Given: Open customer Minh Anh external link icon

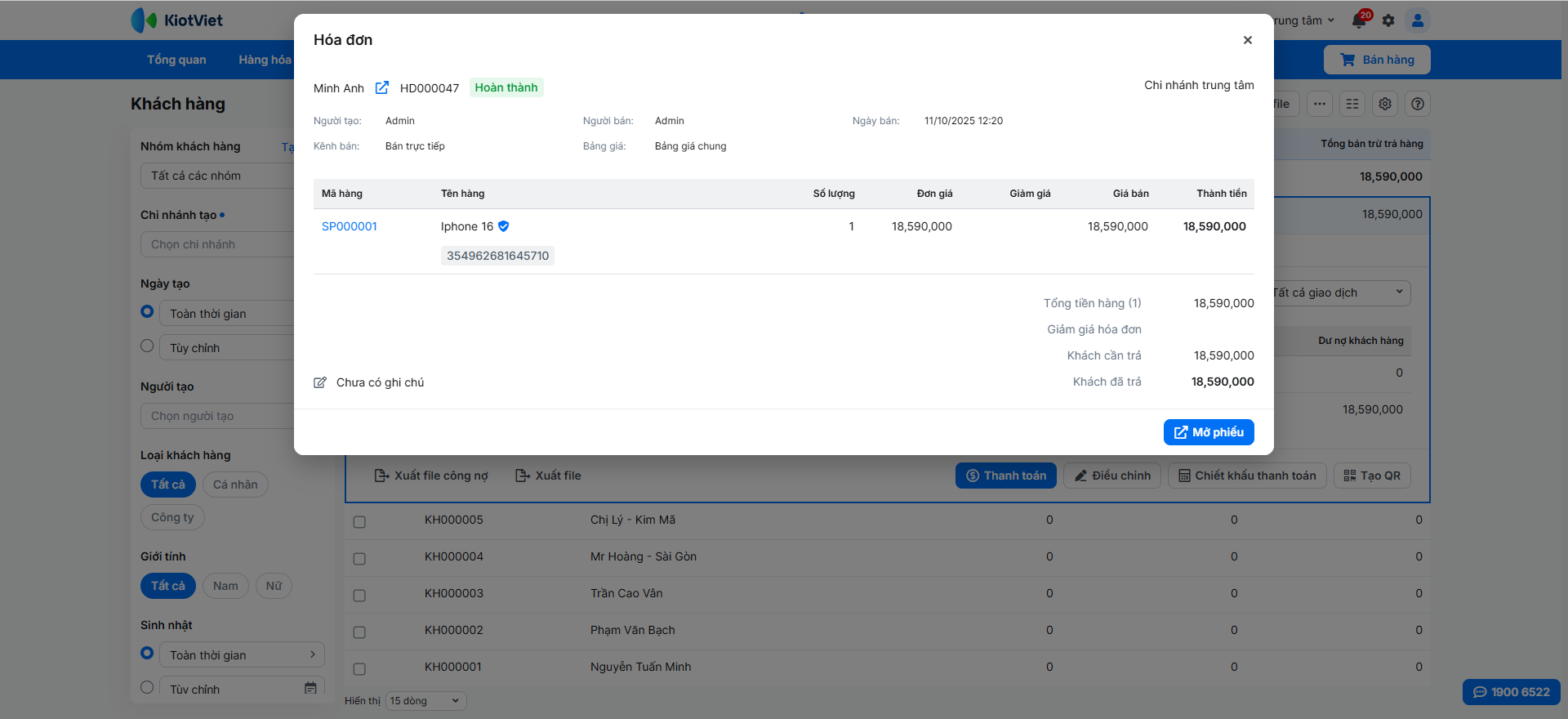Looking at the screenshot, I should (381, 88).
